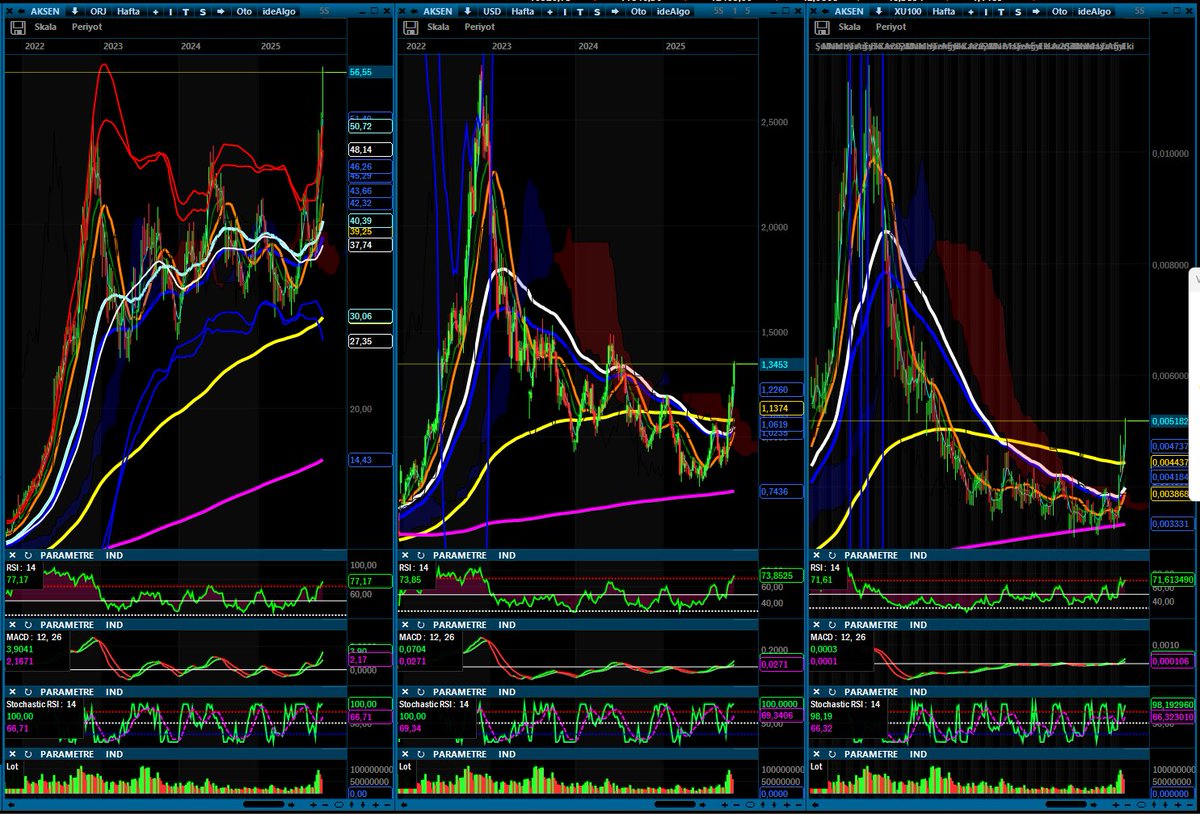Open Periyot menu in ORJ chart
This screenshot has height=814, width=1200.
87,27
